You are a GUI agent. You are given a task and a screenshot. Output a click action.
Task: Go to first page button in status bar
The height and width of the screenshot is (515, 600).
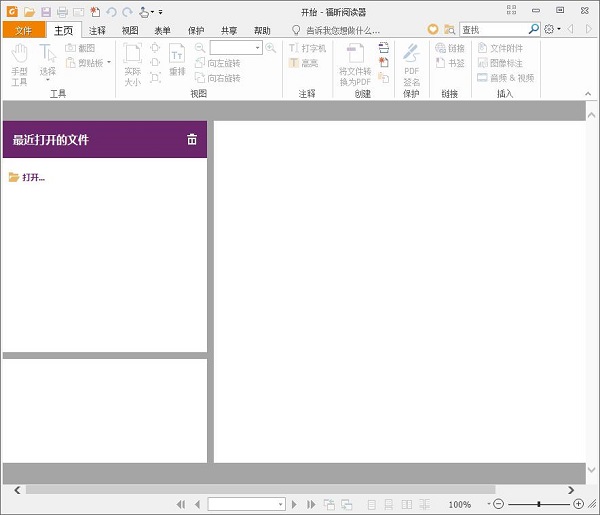(x=181, y=504)
